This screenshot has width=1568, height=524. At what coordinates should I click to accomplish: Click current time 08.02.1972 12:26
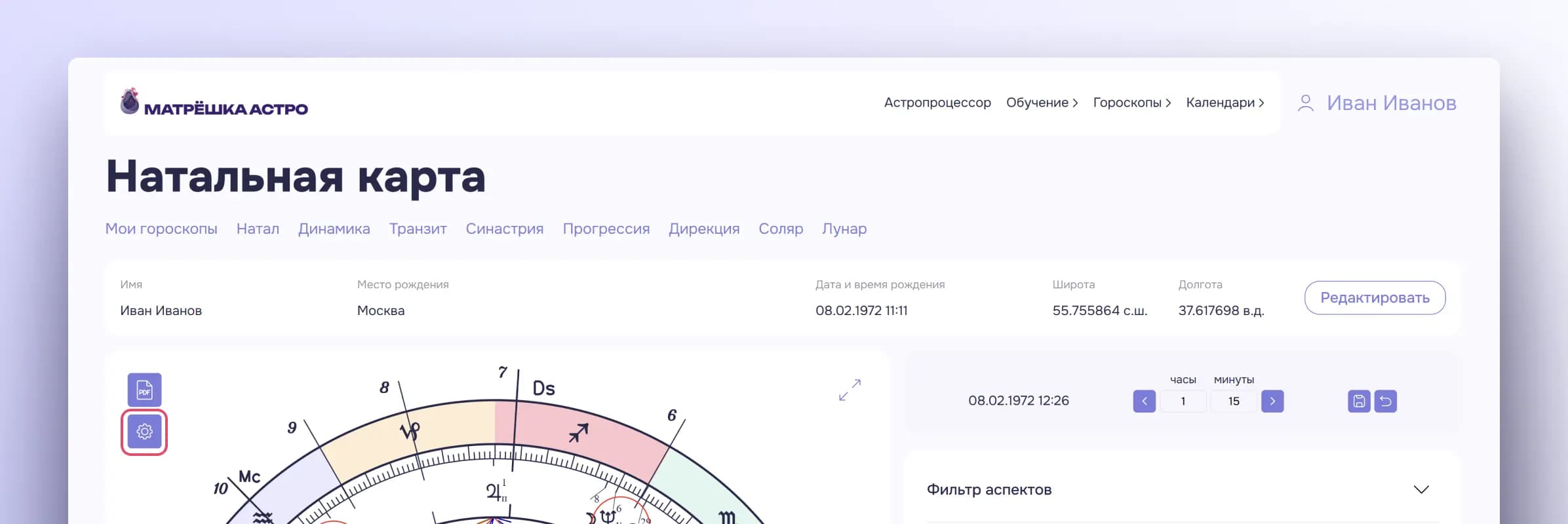[x=1019, y=400]
